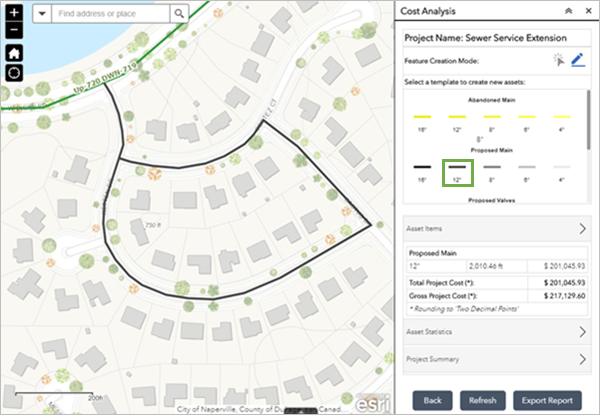Return map to default home extent

click(x=14, y=53)
